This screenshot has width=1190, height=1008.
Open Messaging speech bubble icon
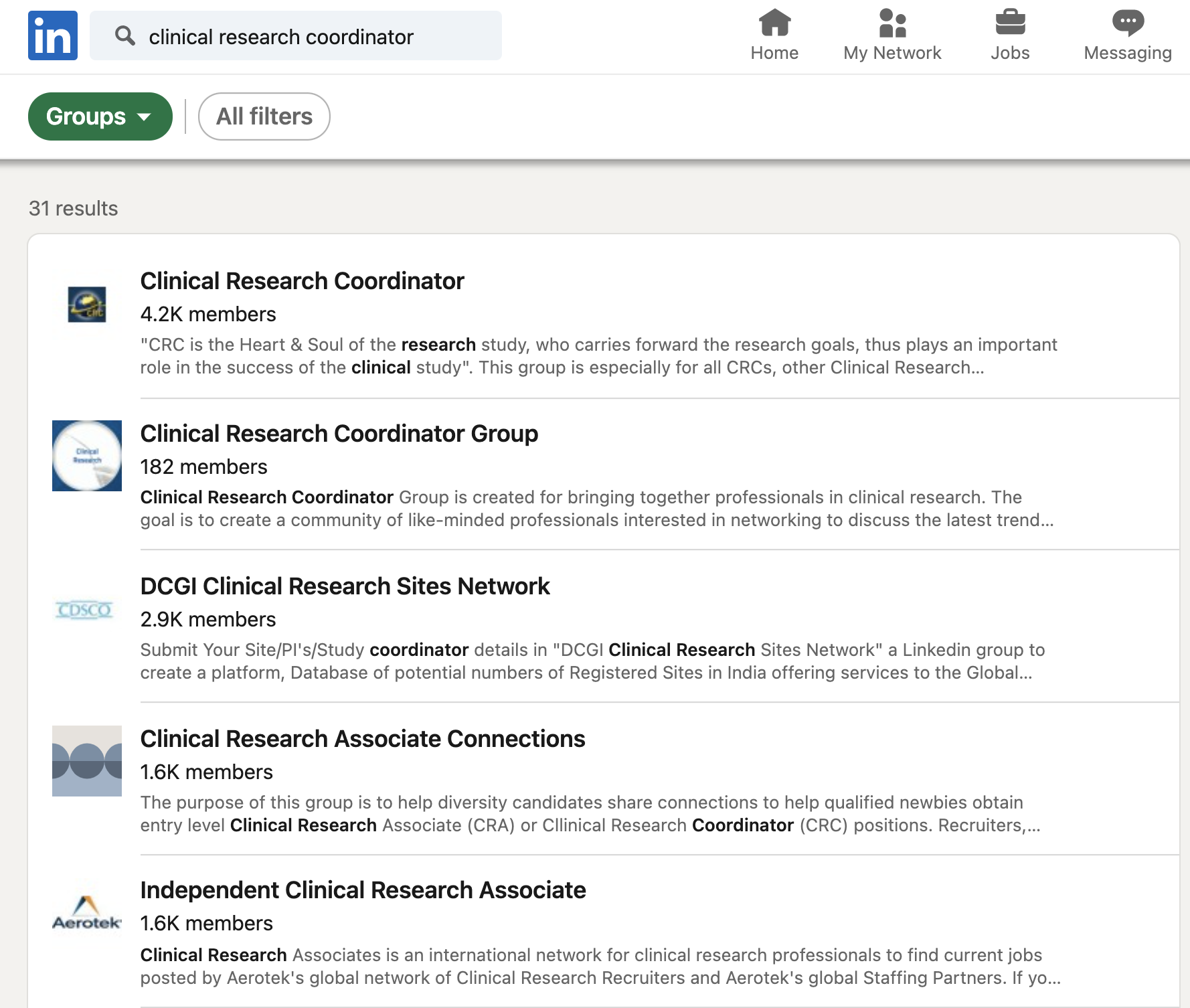[1128, 22]
